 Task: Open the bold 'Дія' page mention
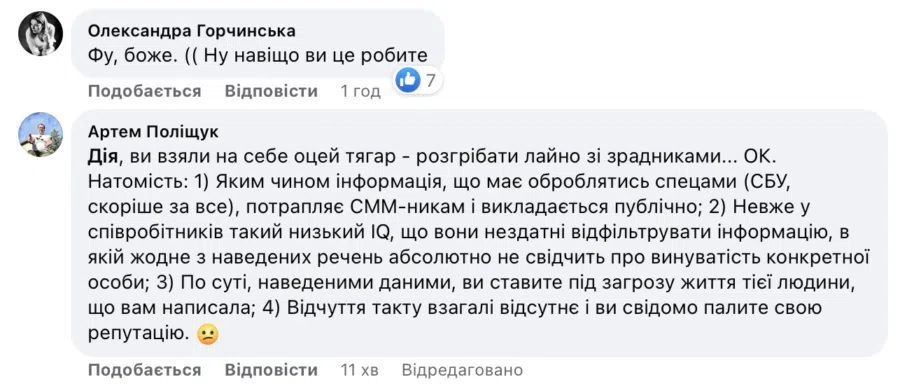[x=104, y=157]
